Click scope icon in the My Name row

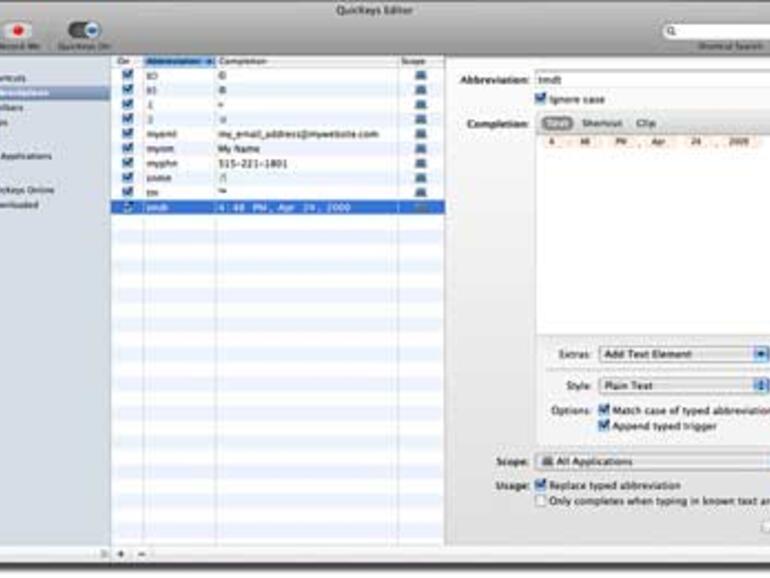pyautogui.click(x=420, y=148)
